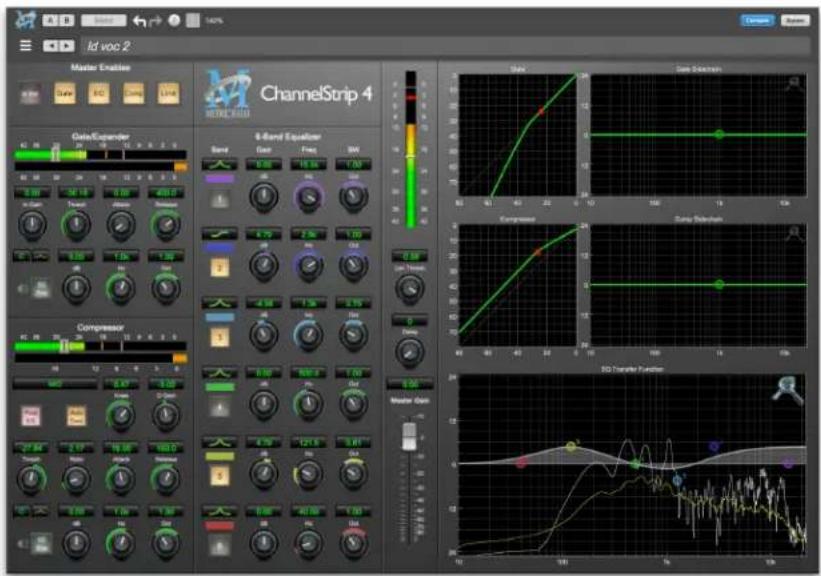Toggle the EQ master enable button

[x=99, y=93]
